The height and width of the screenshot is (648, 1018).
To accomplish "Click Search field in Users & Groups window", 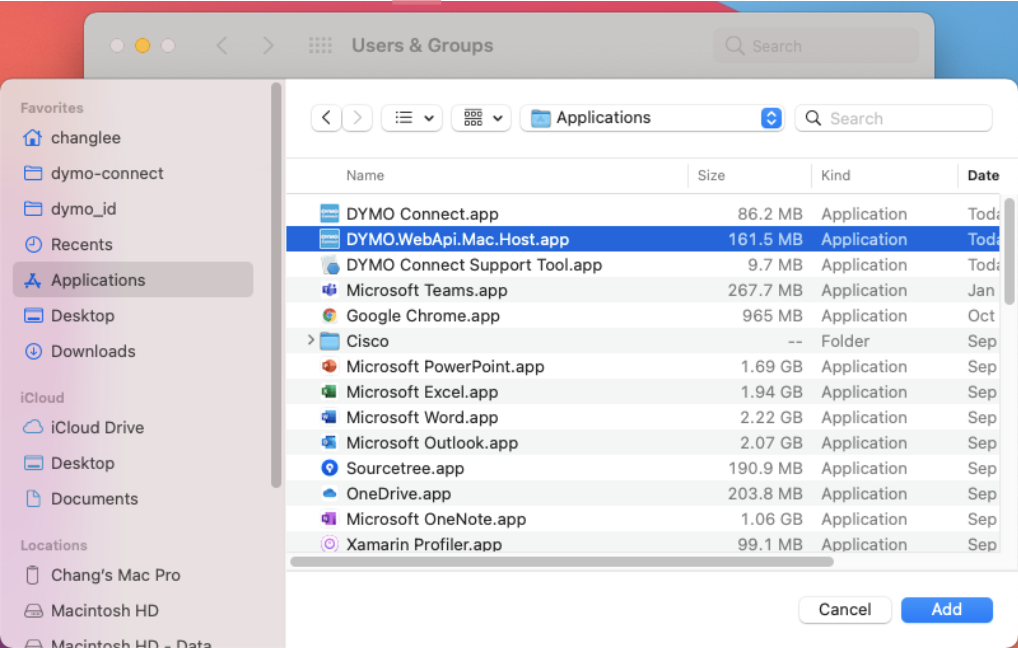I will (x=817, y=45).
